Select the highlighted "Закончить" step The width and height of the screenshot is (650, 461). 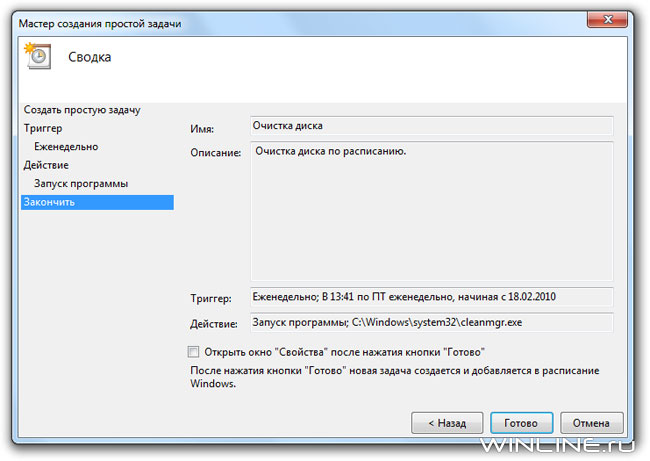coord(97,202)
